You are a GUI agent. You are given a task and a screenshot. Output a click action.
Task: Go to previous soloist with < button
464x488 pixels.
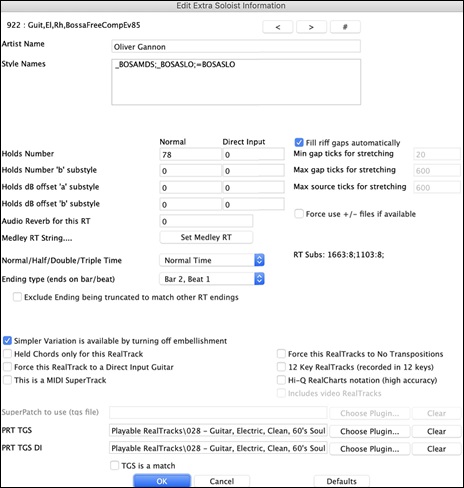tap(278, 27)
